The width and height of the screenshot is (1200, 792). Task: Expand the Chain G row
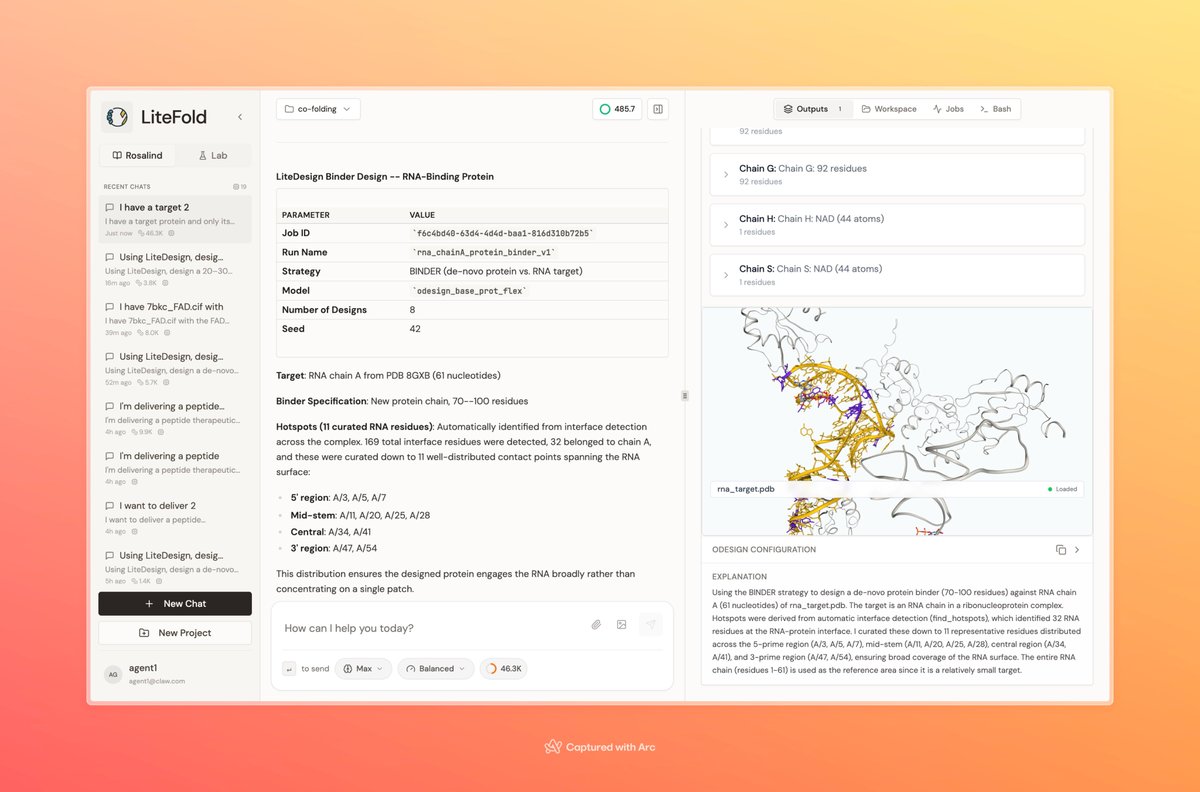pyautogui.click(x=897, y=174)
